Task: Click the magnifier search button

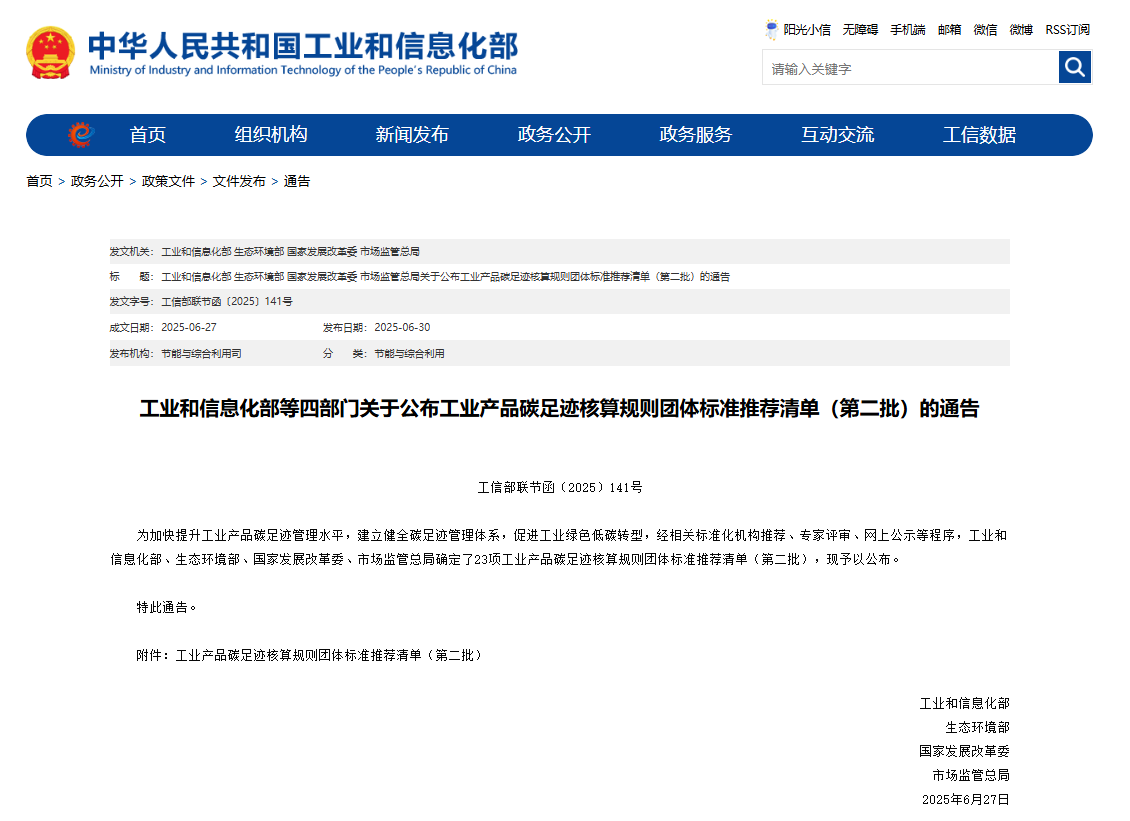Action: pos(1075,67)
